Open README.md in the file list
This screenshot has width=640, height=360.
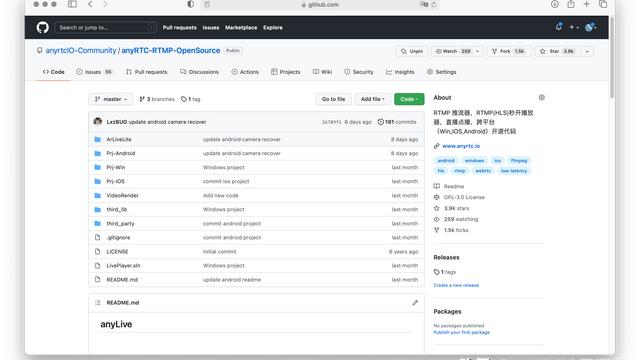122,280
